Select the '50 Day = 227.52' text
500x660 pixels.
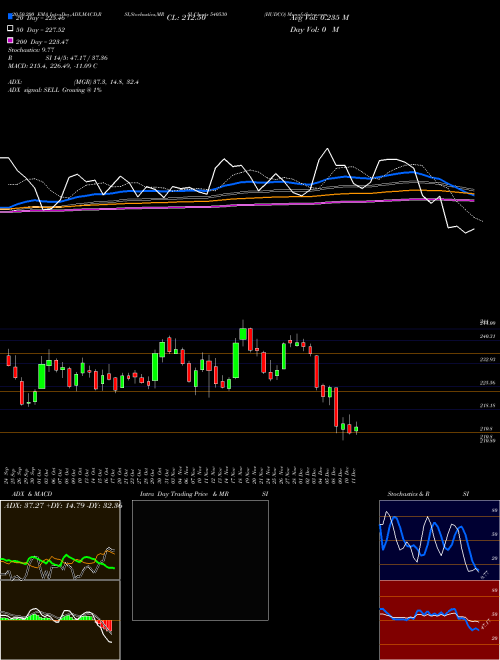click(x=41, y=29)
